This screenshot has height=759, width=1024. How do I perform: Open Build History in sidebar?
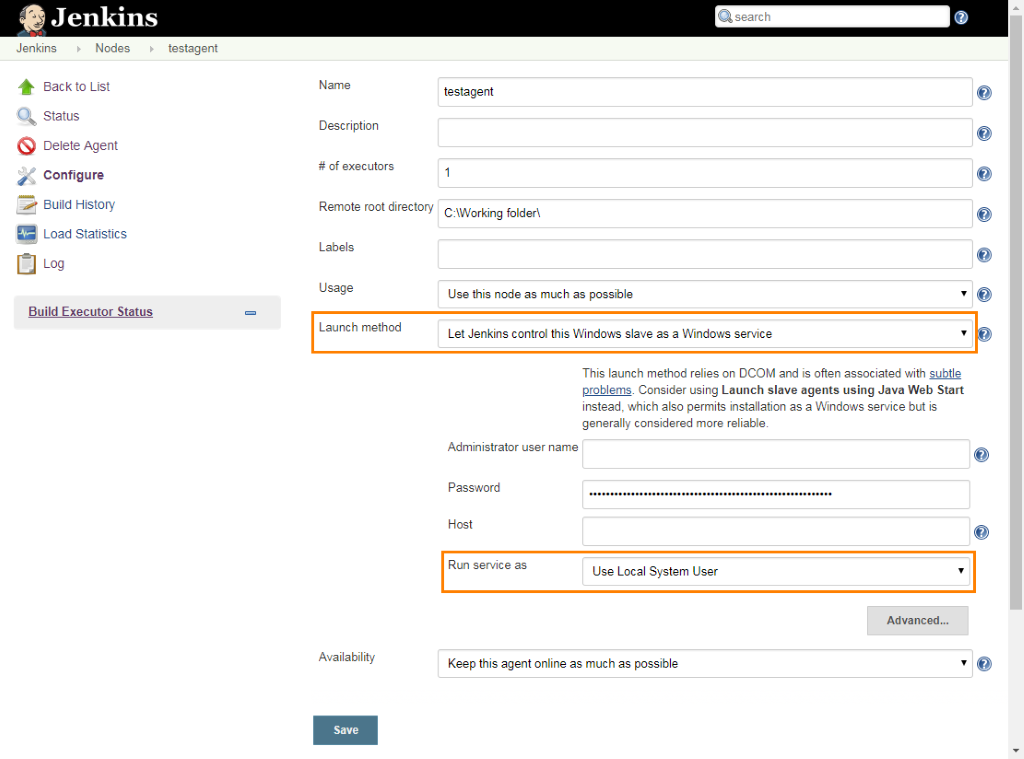tap(79, 204)
